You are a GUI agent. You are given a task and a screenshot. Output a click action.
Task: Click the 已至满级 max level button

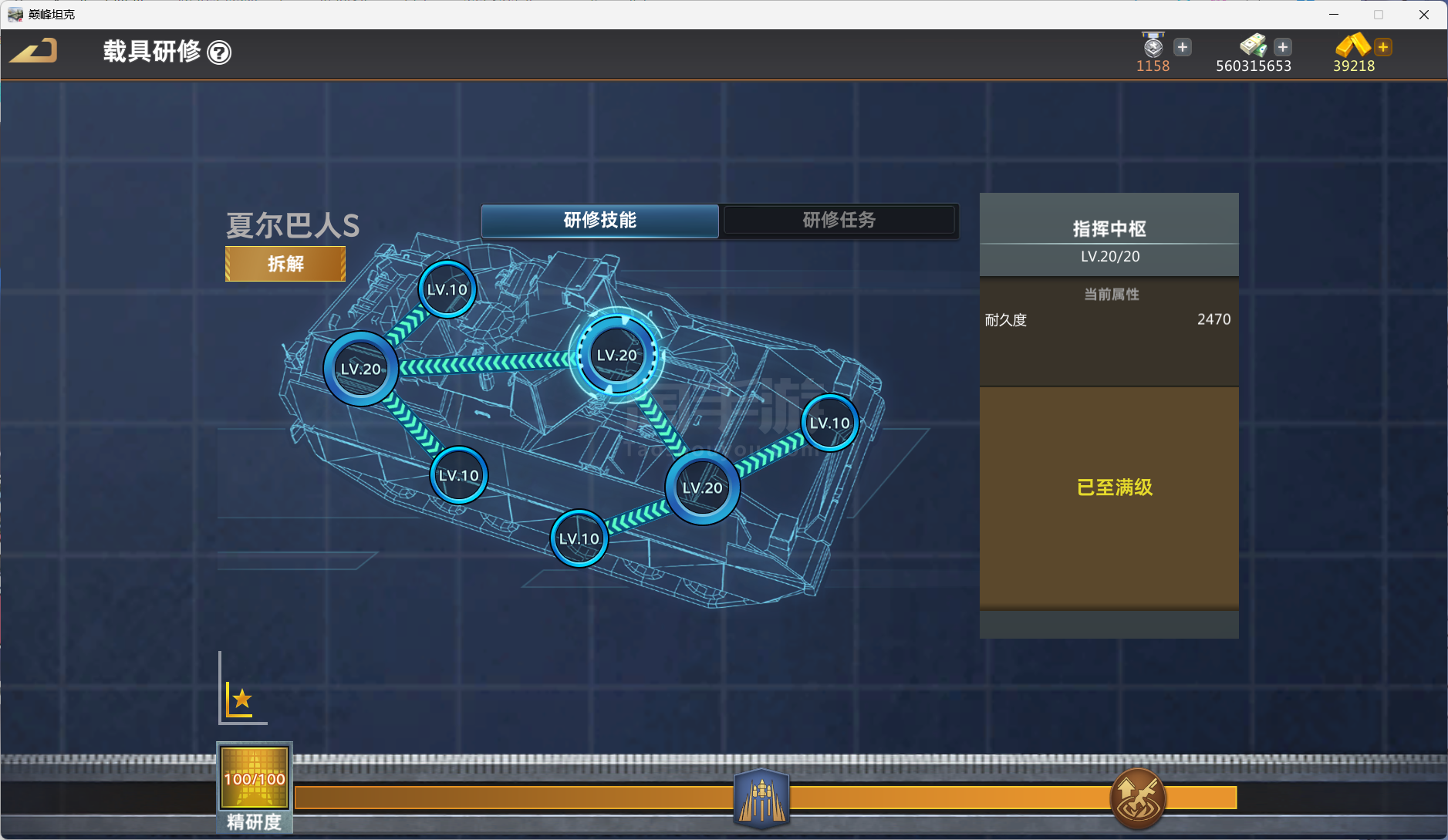coord(1114,487)
